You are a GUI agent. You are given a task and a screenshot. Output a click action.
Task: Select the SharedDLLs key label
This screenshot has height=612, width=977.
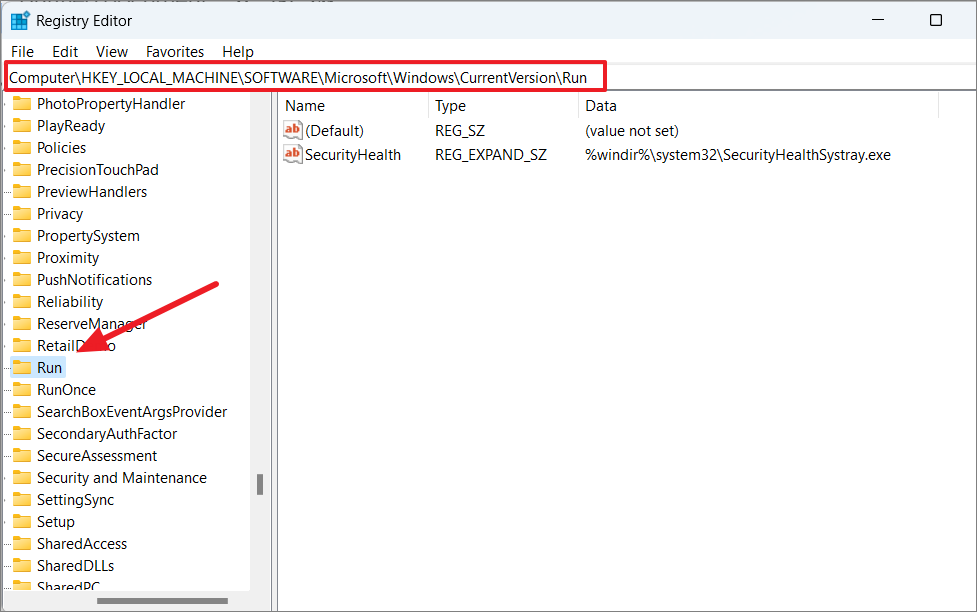click(75, 566)
